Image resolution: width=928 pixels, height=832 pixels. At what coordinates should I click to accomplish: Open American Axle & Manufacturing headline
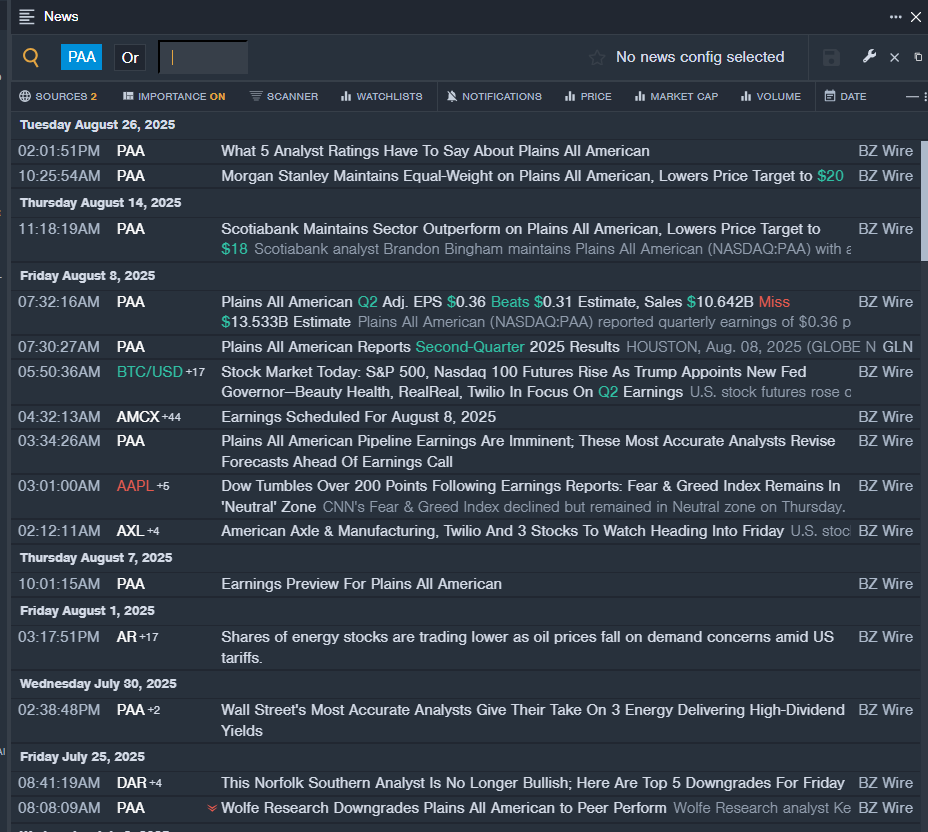tap(502, 531)
